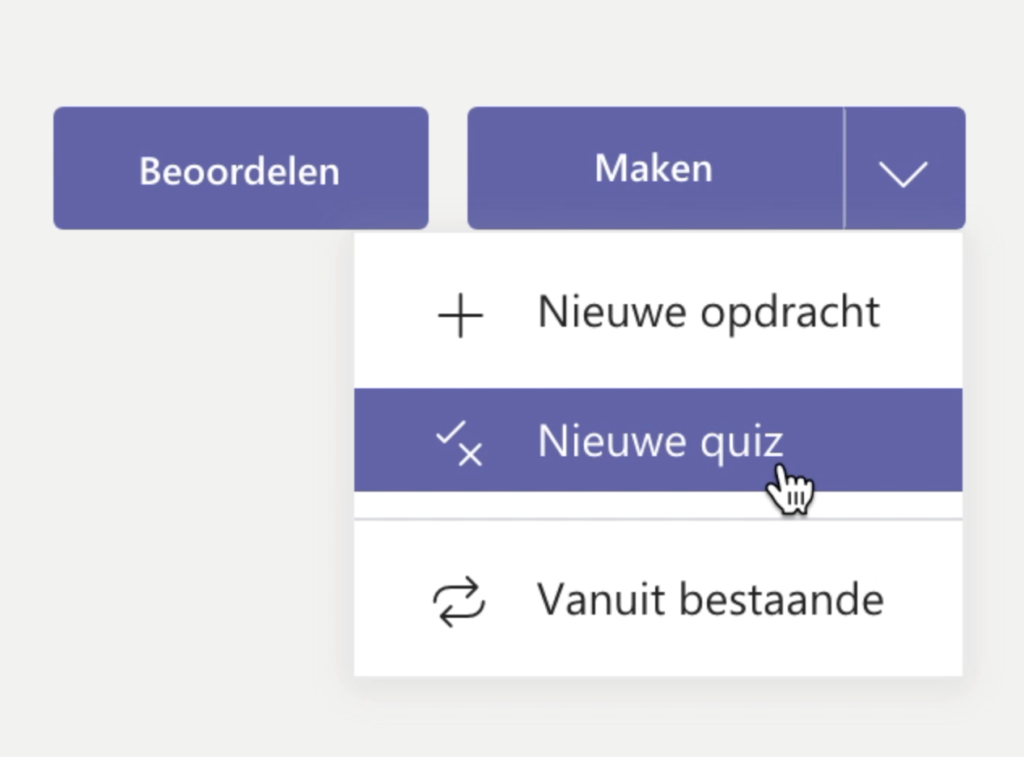Click the Maken button label
Image resolution: width=1024 pixels, height=757 pixels.
click(x=654, y=168)
